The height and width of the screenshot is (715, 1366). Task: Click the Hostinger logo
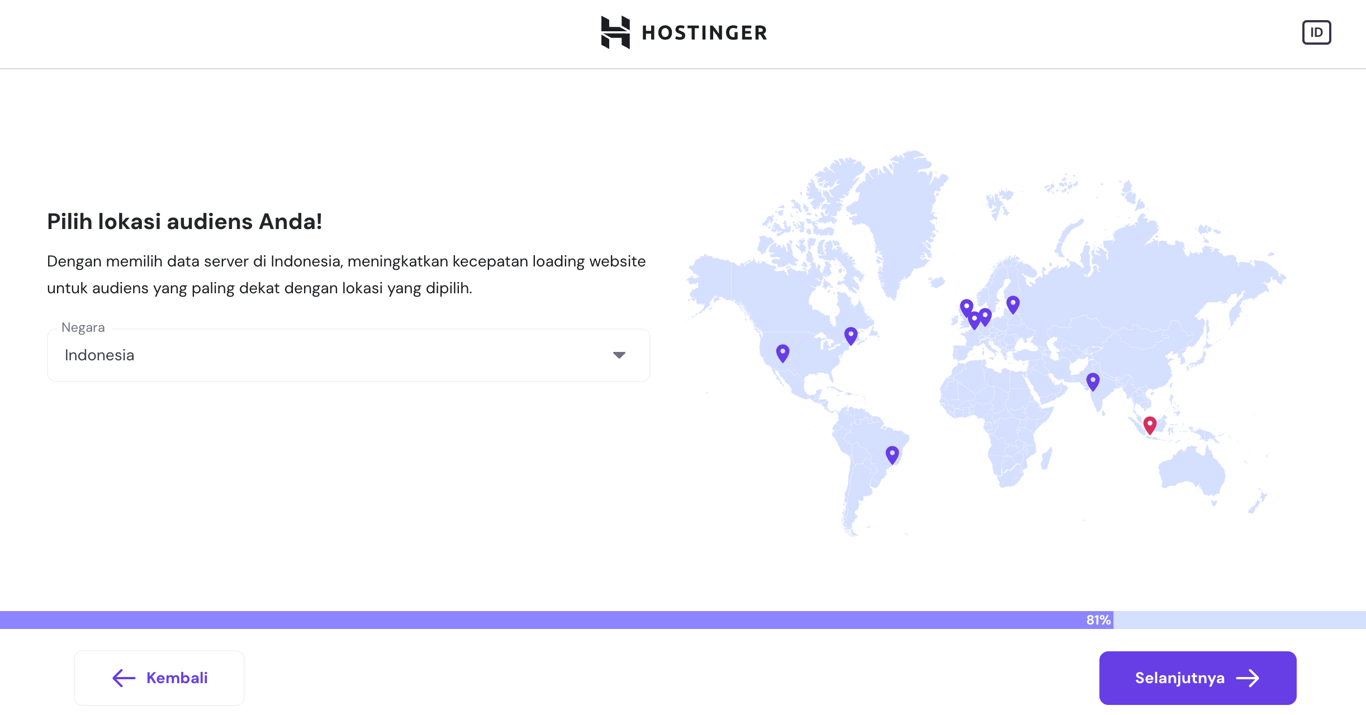pyautogui.click(x=683, y=32)
